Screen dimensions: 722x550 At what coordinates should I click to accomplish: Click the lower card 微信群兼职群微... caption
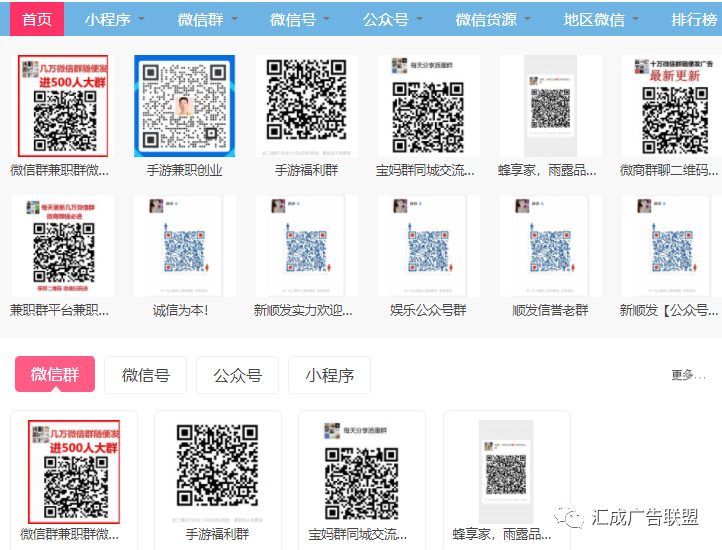70,534
